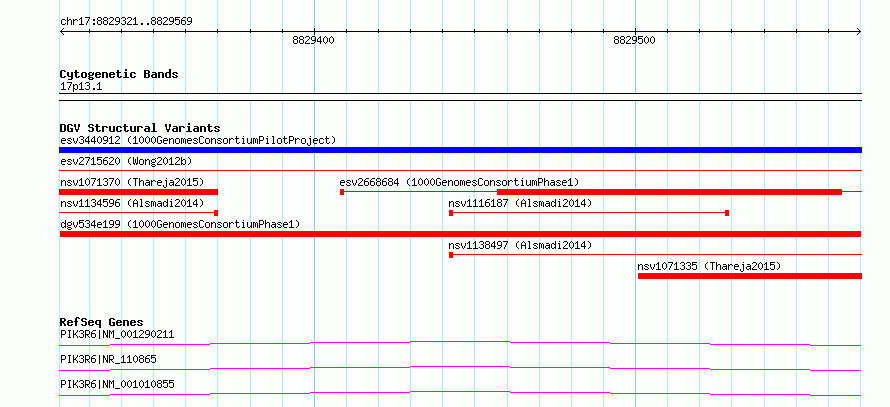Click the chr17:8829321..8829569 region label
Screen dimensions: 890x407
(126, 22)
